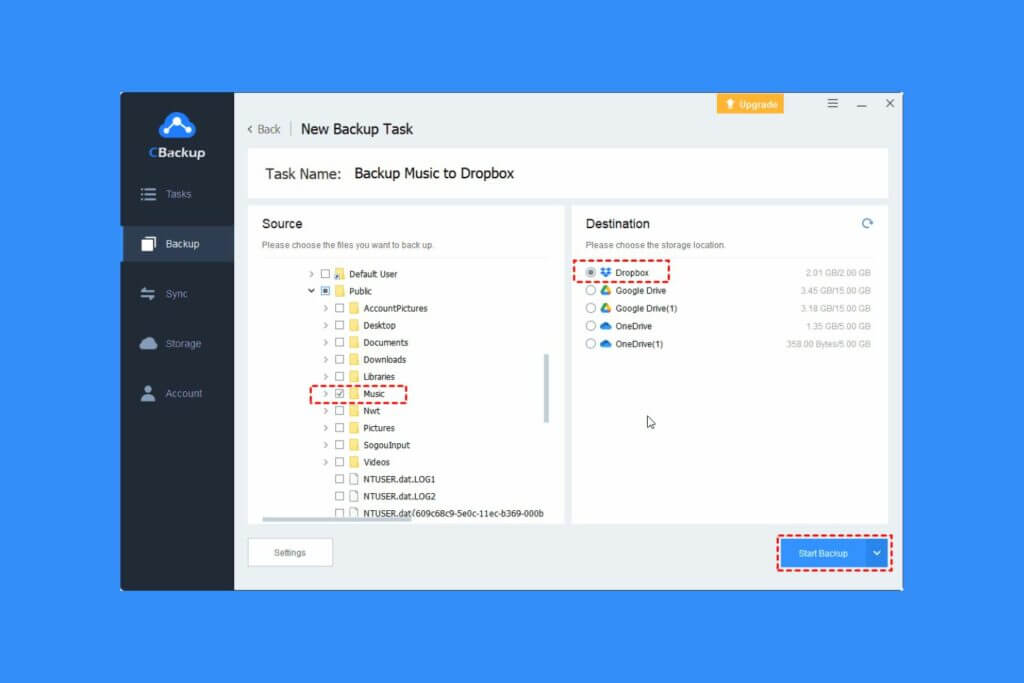Click the OneDrive cloud icon
This screenshot has height=683, width=1024.
click(606, 326)
